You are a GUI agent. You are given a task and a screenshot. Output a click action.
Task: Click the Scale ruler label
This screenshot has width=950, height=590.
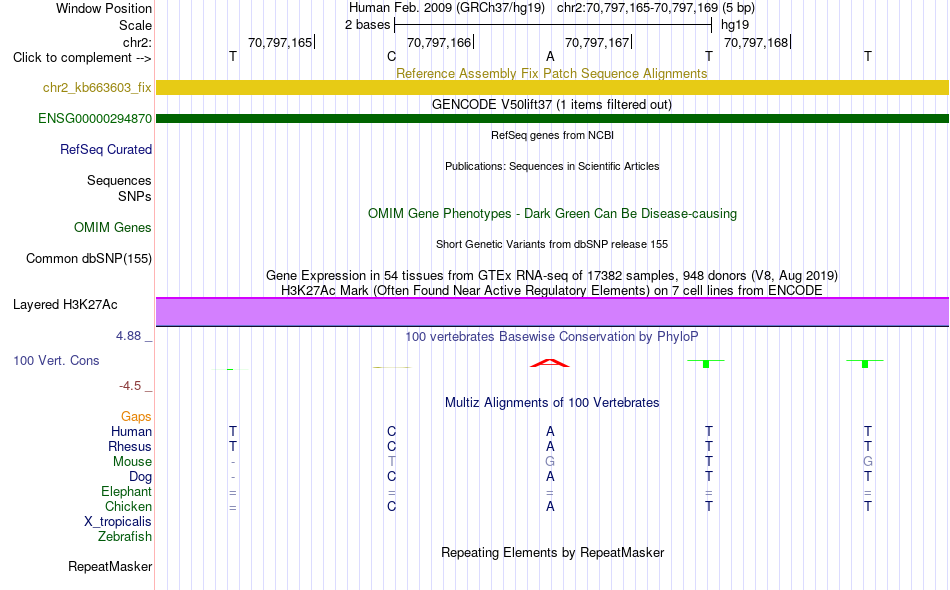[136, 25]
